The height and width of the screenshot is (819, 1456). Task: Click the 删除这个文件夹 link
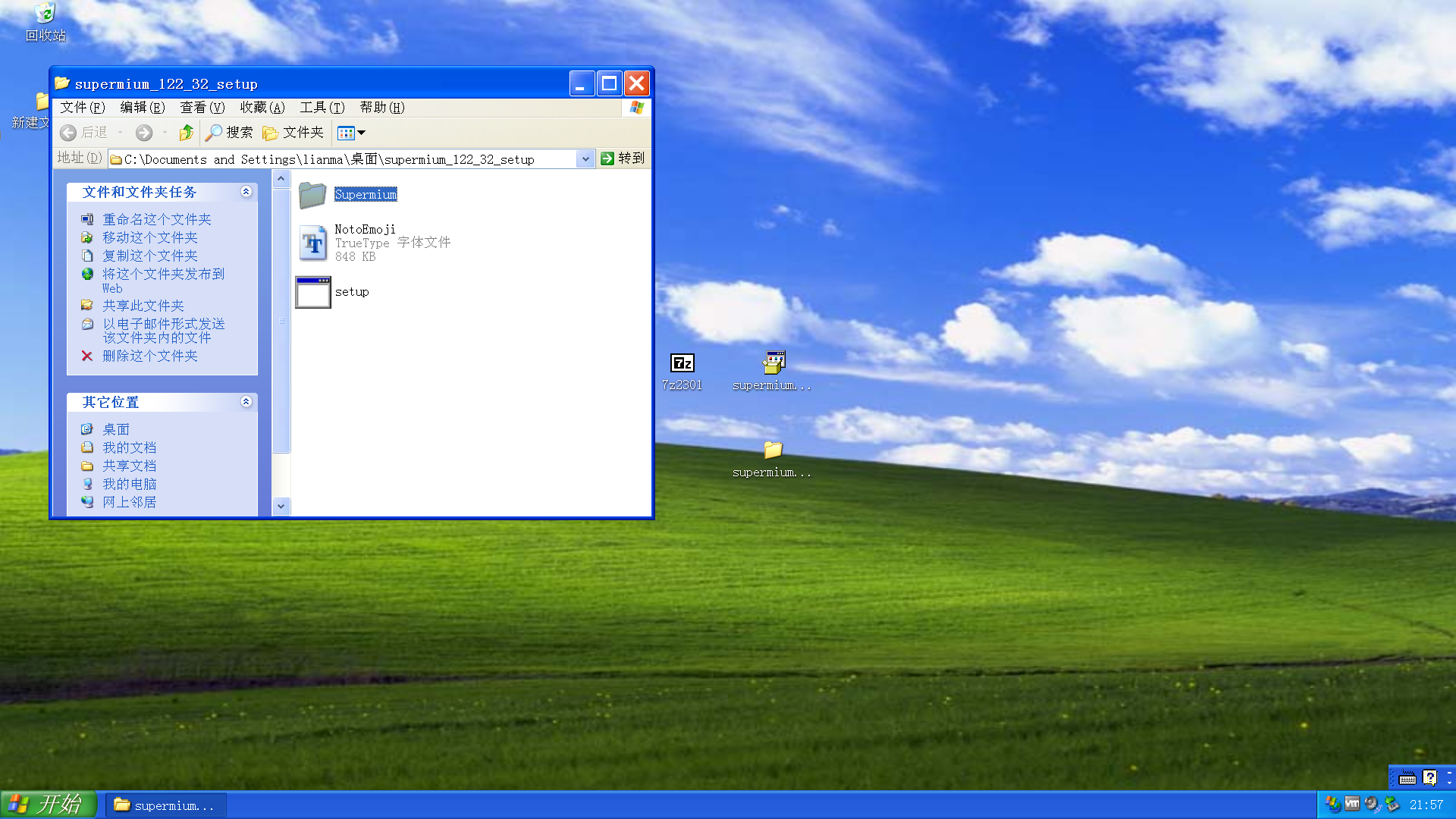149,356
